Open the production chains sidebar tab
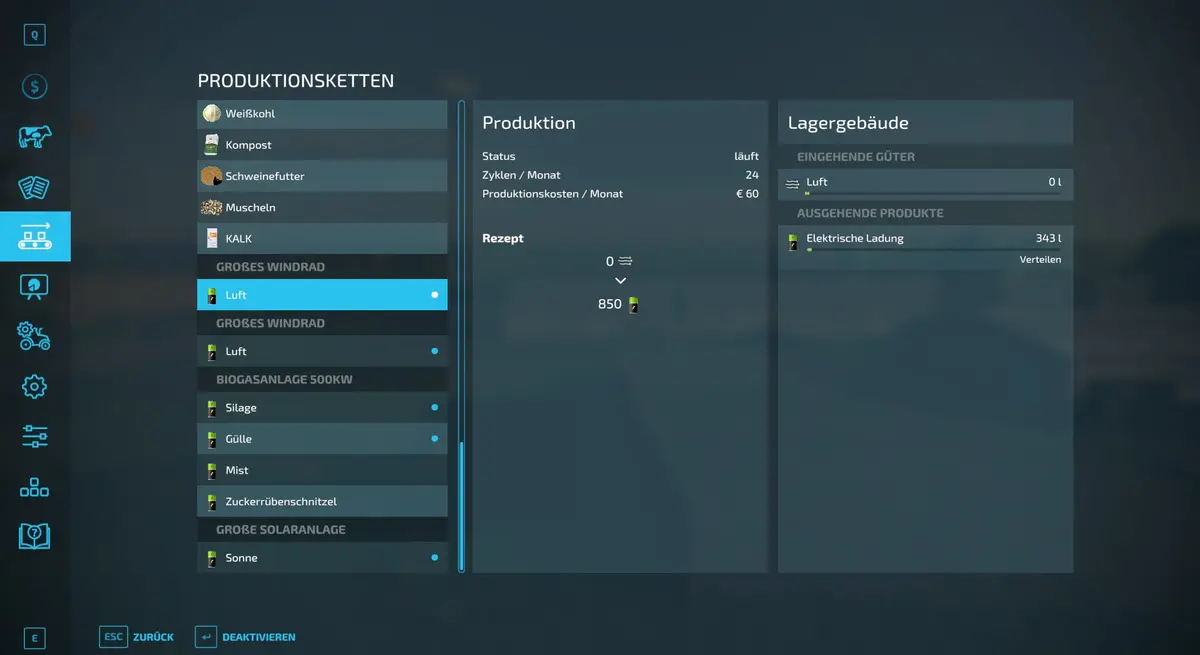This screenshot has height=655, width=1200. click(x=34, y=237)
